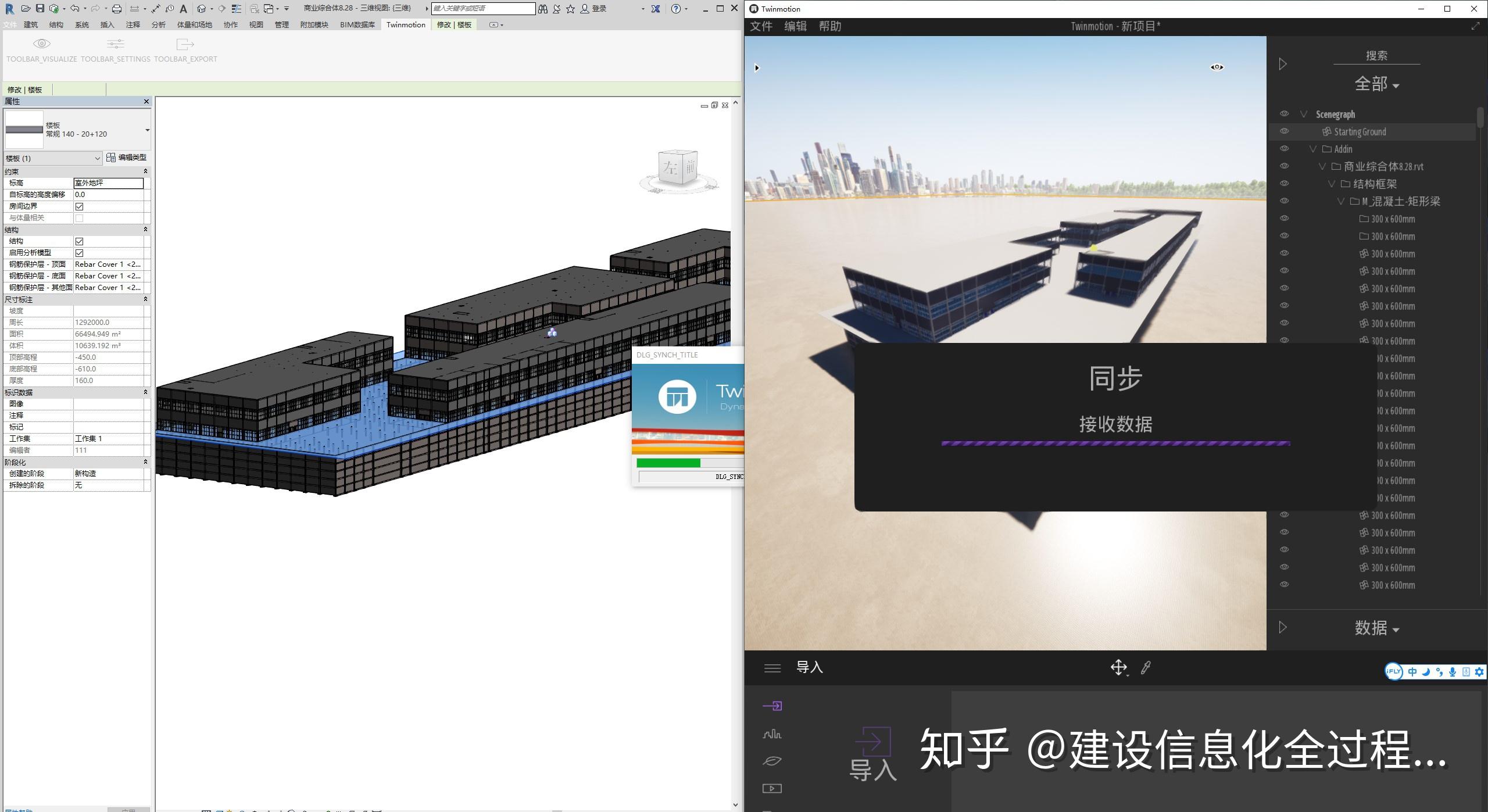Viewport: 1488px width, 812px height.
Task: Click the large Import arrow icon in dock
Action: [872, 741]
